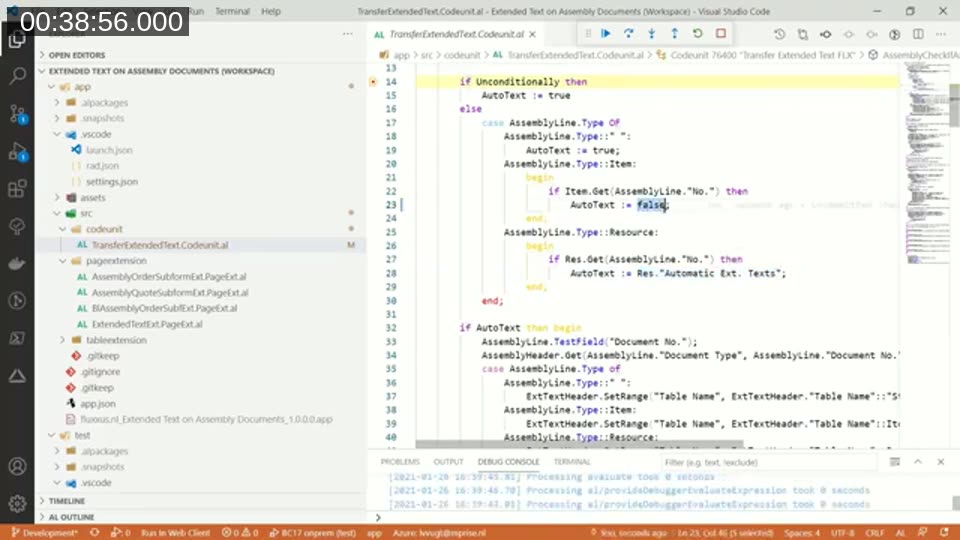Screen dimensions: 960x540
Task: Close the TransferExtendedText.Codeunit.al tab
Action: click(533, 34)
